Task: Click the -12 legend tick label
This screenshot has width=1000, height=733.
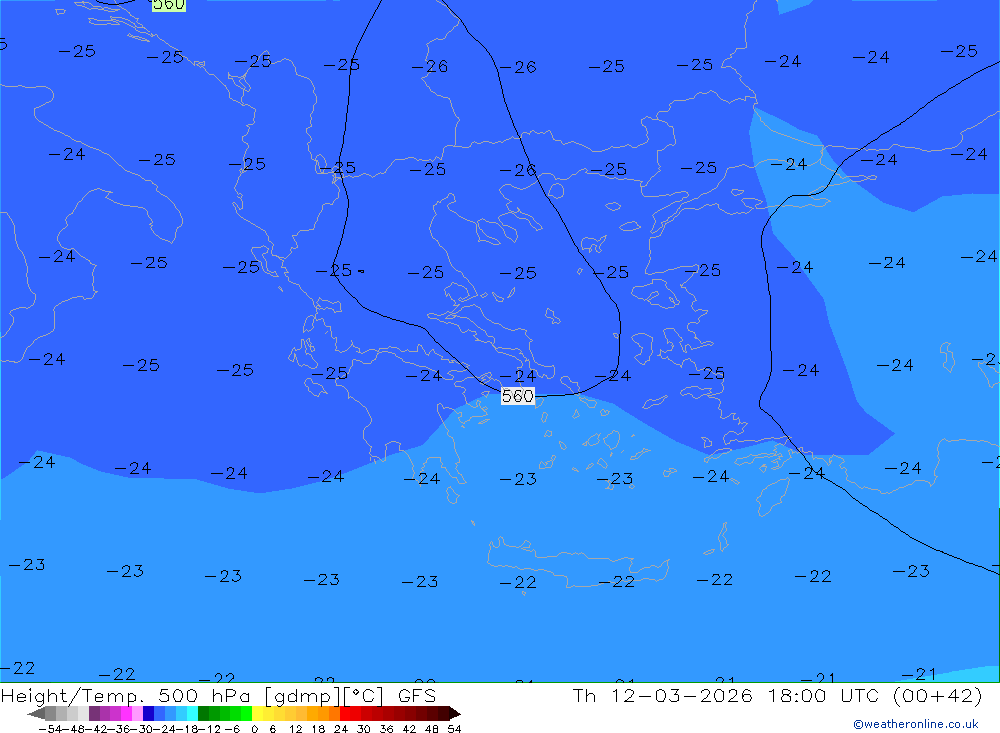Action: (209, 729)
